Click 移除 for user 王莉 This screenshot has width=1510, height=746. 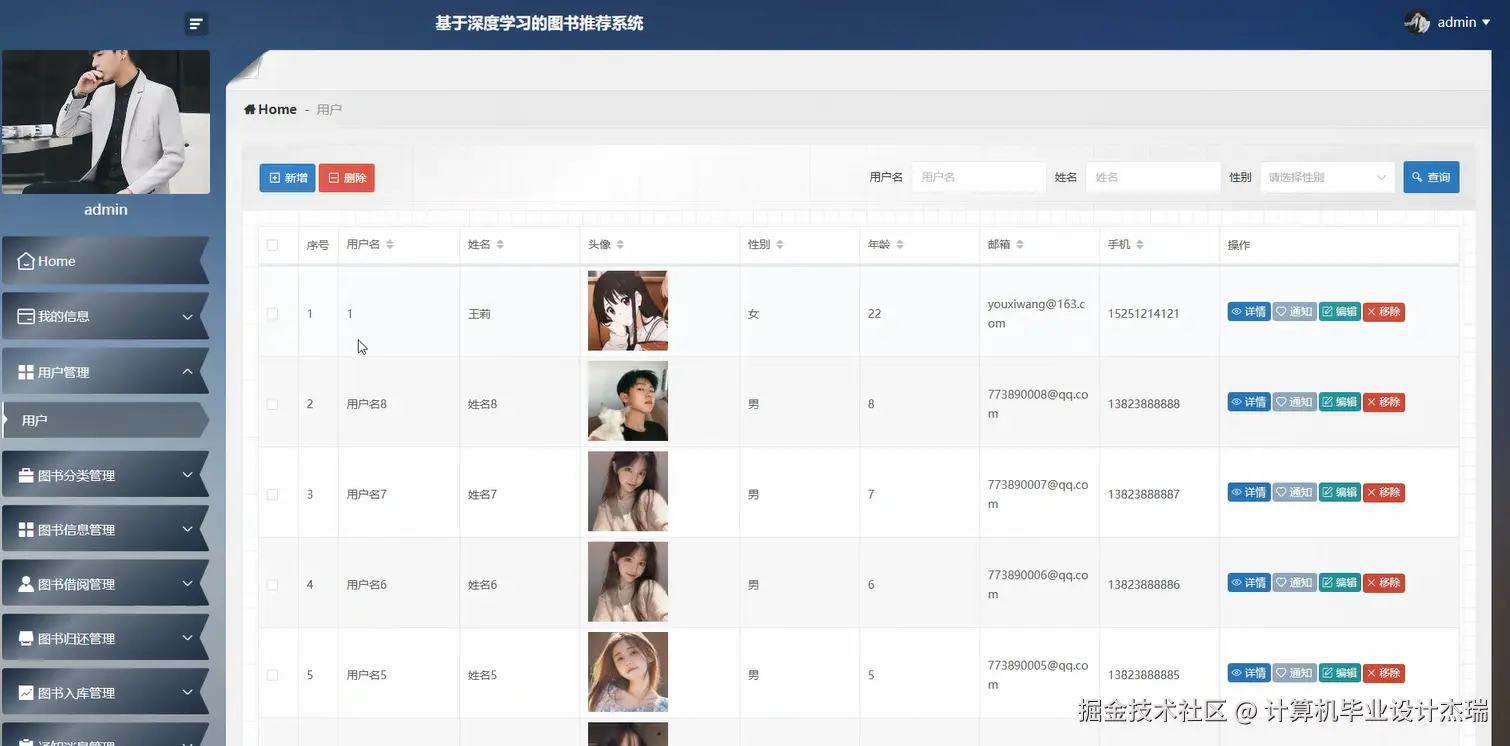click(1384, 312)
